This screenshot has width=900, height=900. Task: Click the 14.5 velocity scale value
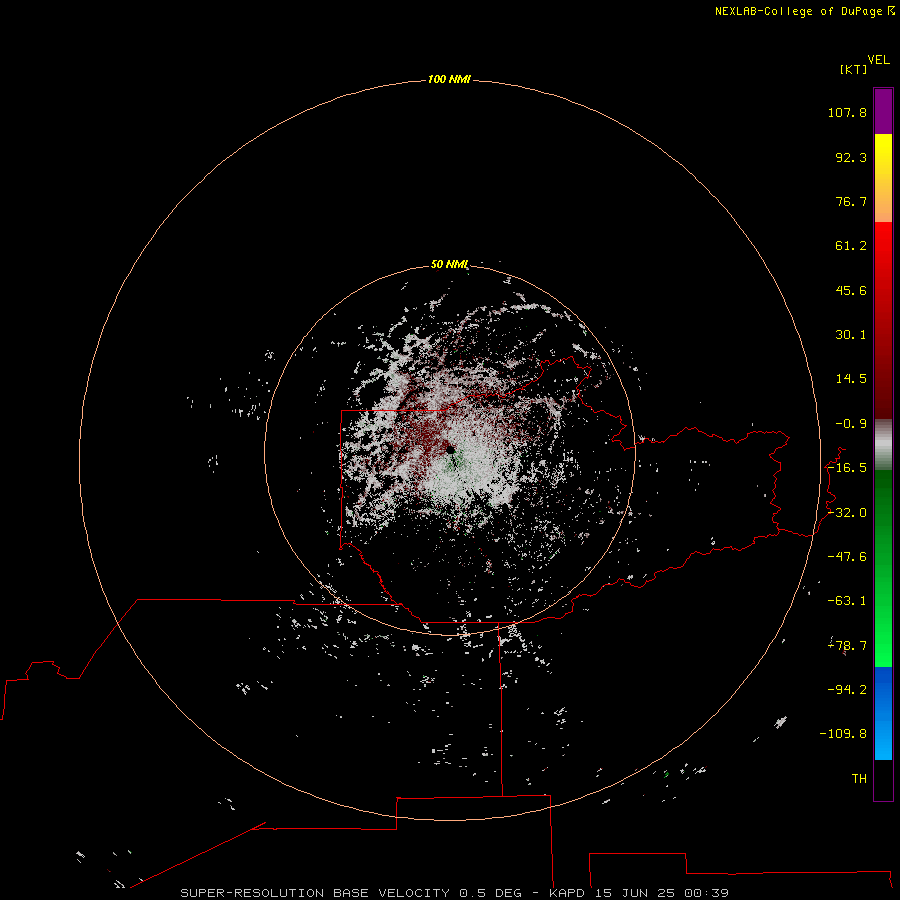[x=851, y=379]
